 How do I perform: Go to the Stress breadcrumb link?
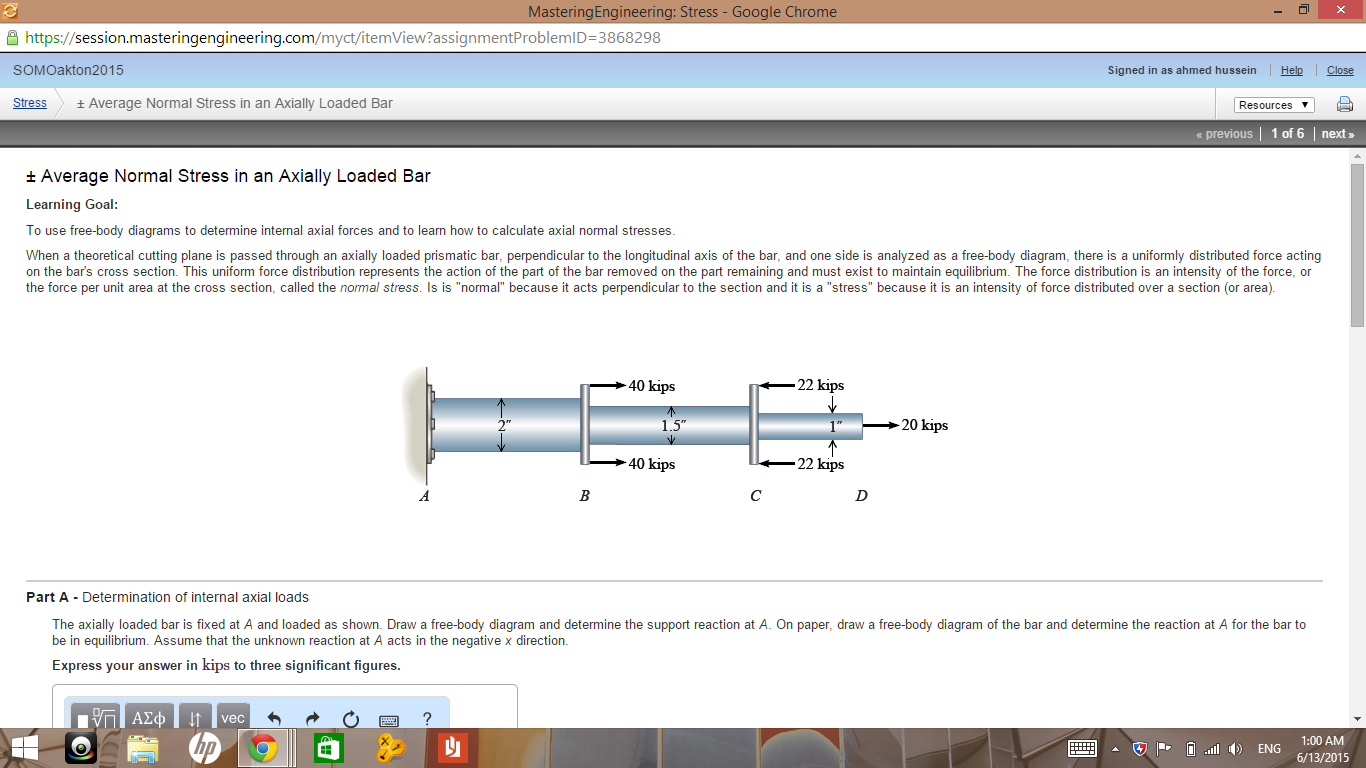30,103
